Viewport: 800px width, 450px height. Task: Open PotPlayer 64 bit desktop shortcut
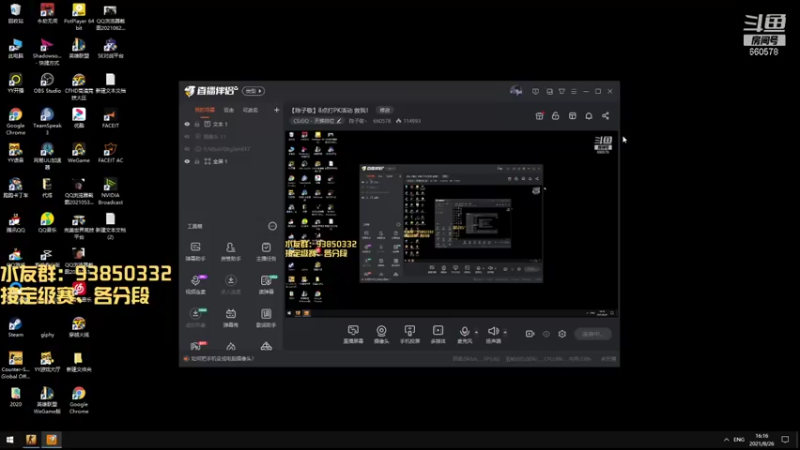coord(79,17)
